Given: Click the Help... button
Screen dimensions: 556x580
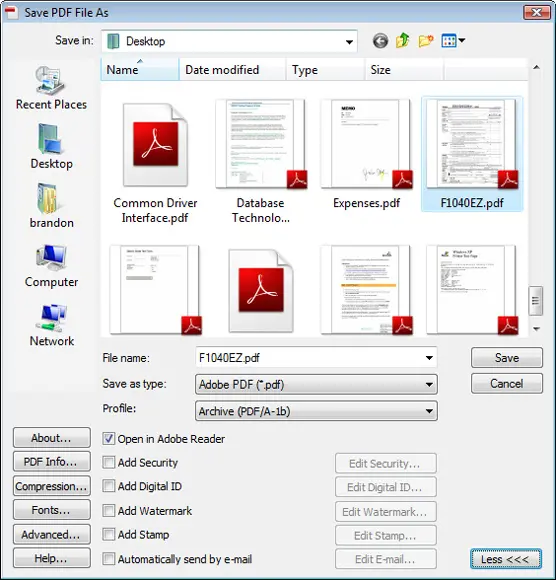Looking at the screenshot, I should click(x=51, y=558).
